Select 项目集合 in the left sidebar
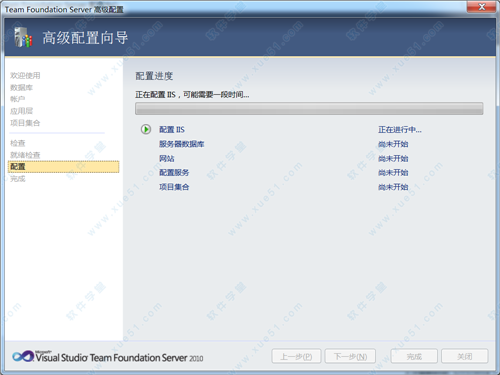Image resolution: width=500 pixels, height=375 pixels. point(25,123)
